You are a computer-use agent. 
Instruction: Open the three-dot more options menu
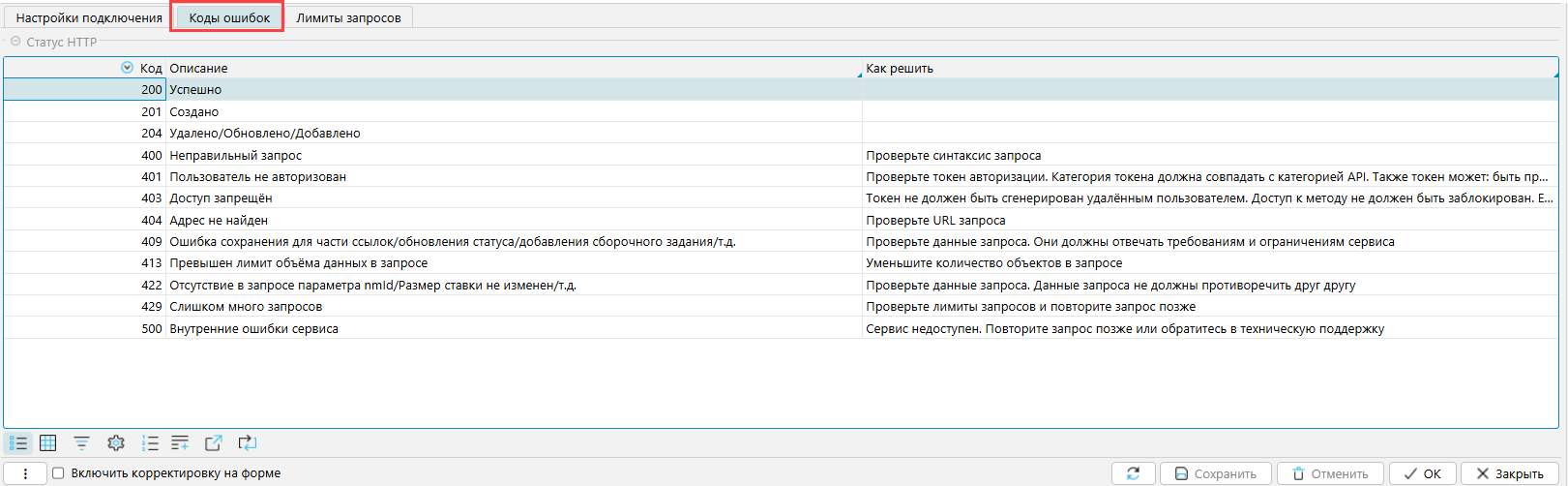26,473
